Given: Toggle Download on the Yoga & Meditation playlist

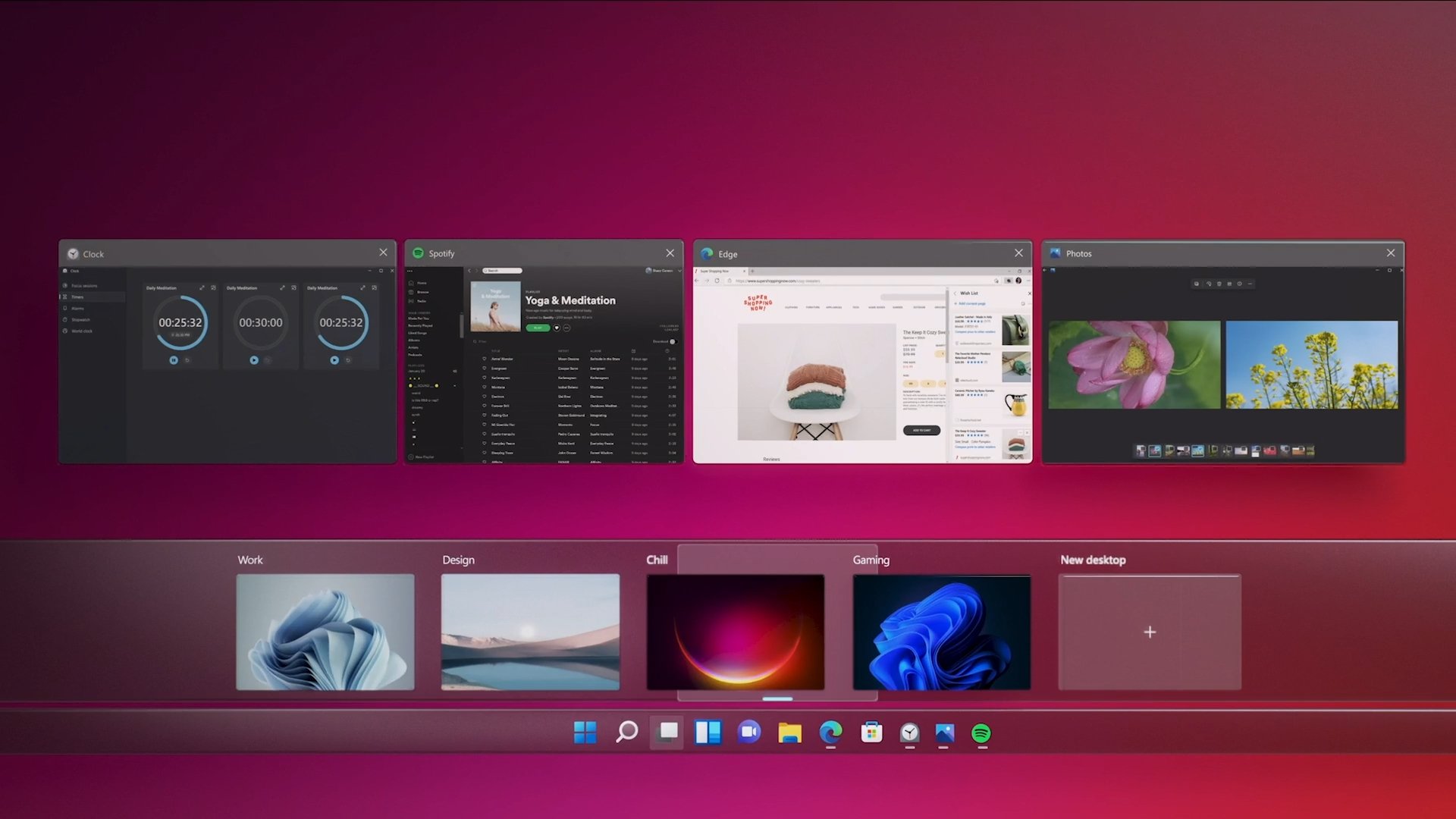Looking at the screenshot, I should (674, 341).
